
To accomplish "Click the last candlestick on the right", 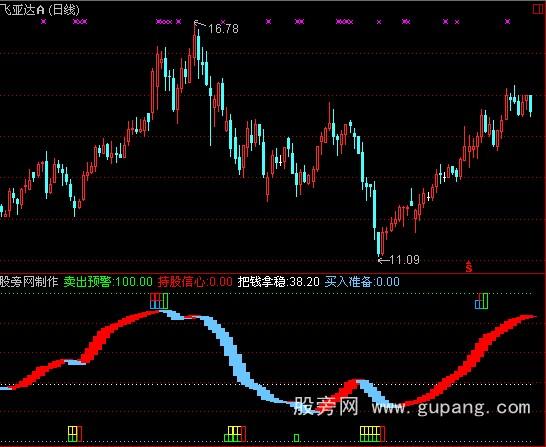I will [x=531, y=105].
